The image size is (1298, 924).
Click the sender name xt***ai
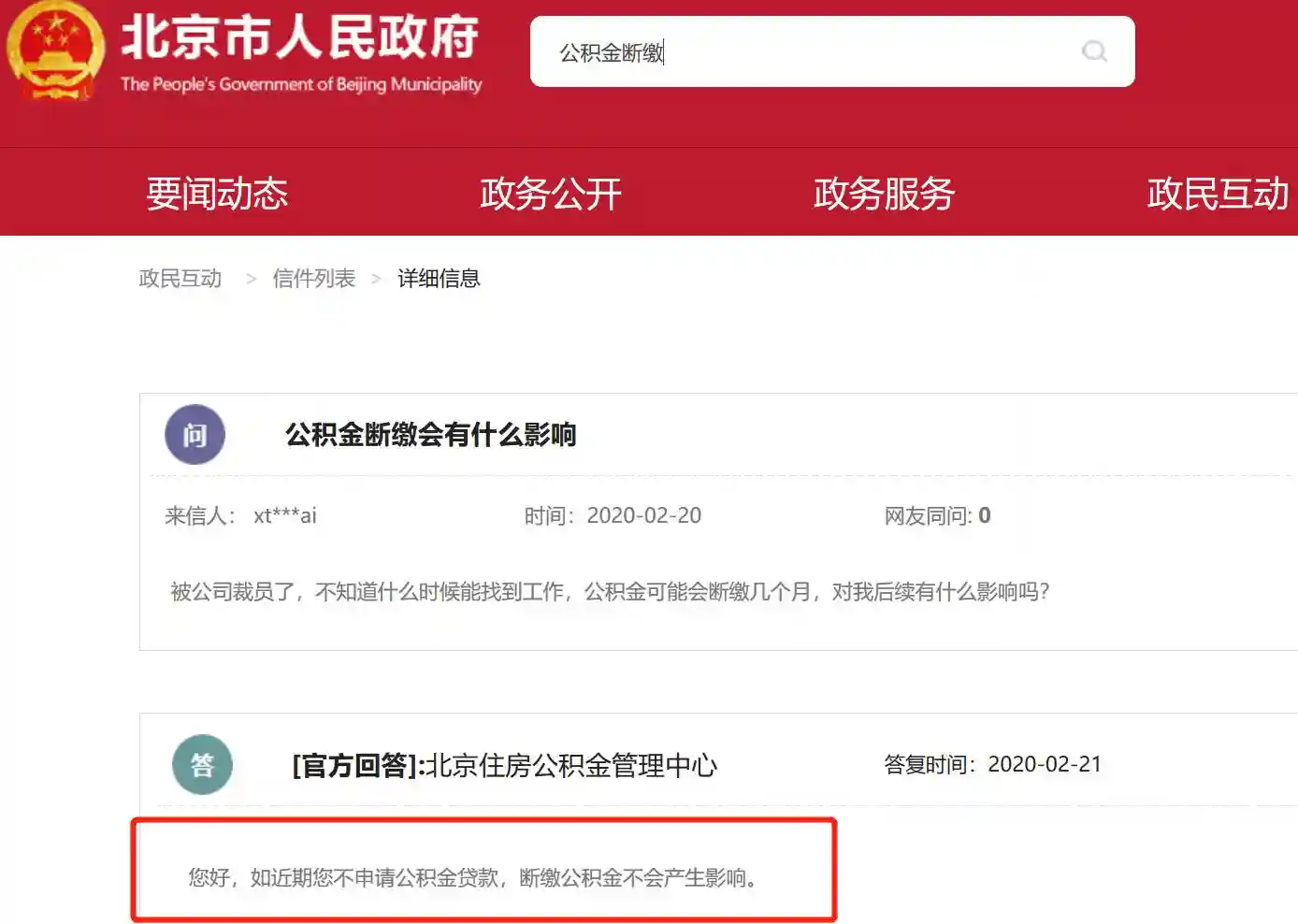pos(284,515)
